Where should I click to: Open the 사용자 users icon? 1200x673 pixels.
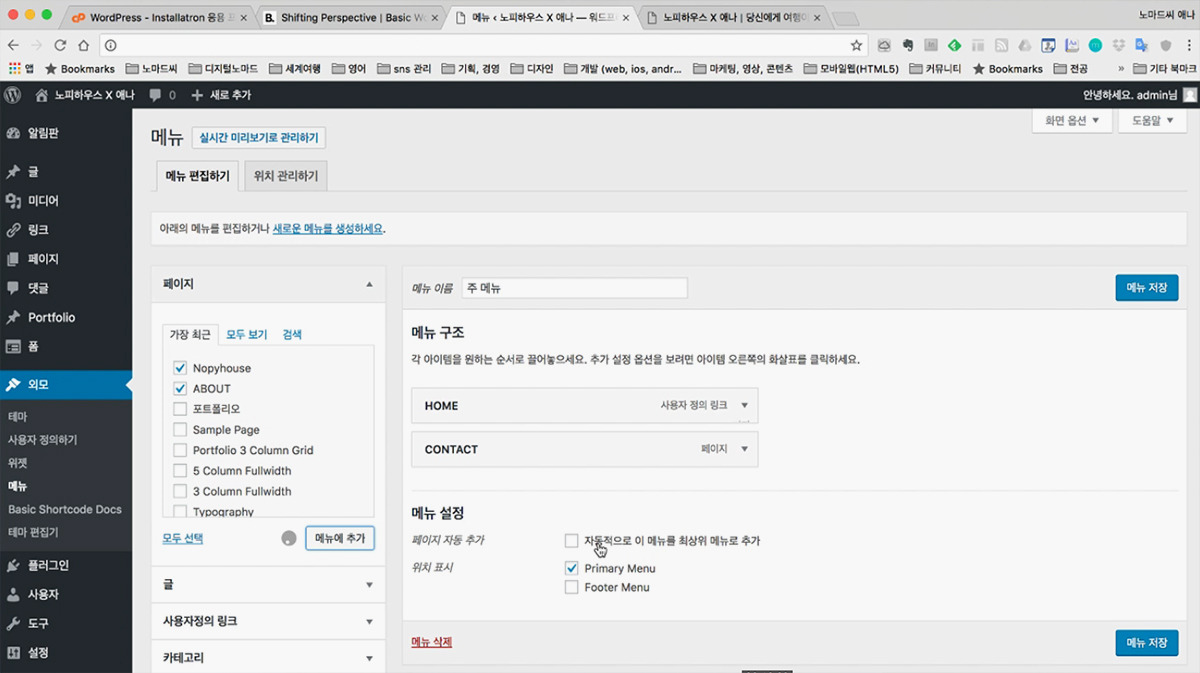click(13, 594)
